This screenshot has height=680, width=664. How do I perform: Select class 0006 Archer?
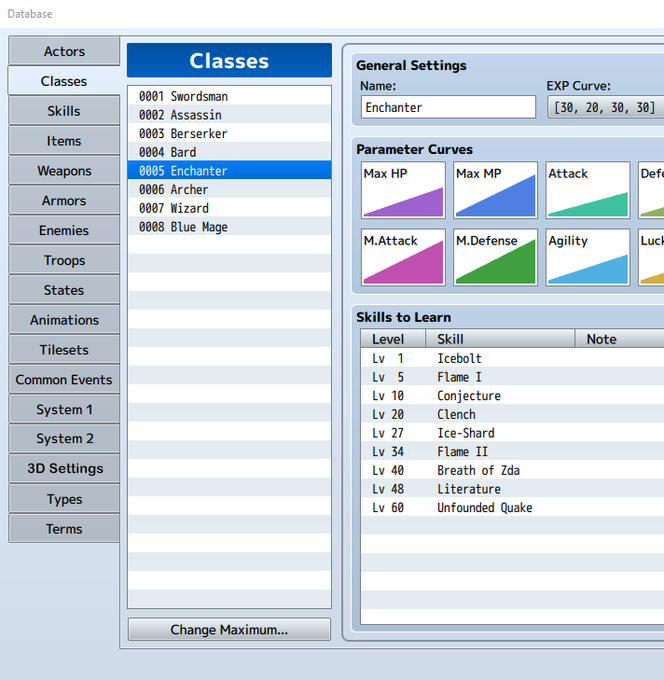click(x=229, y=189)
